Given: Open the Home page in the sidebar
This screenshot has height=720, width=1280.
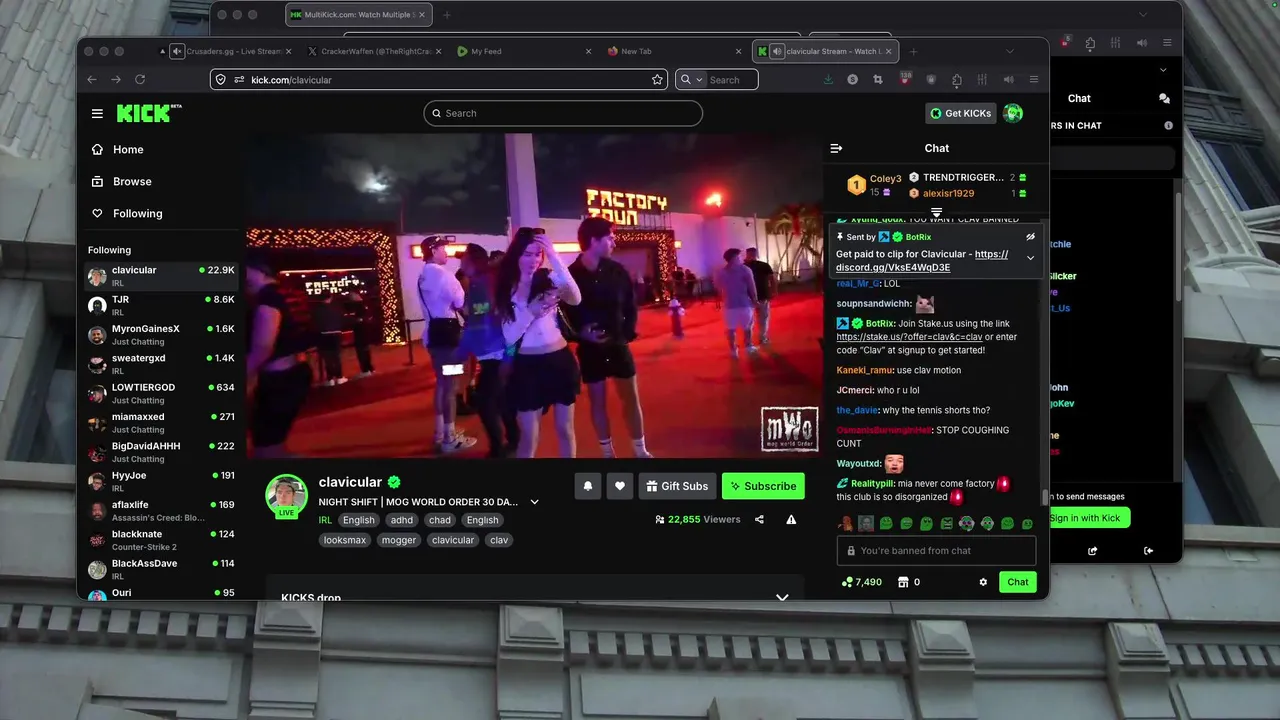Looking at the screenshot, I should tap(128, 149).
